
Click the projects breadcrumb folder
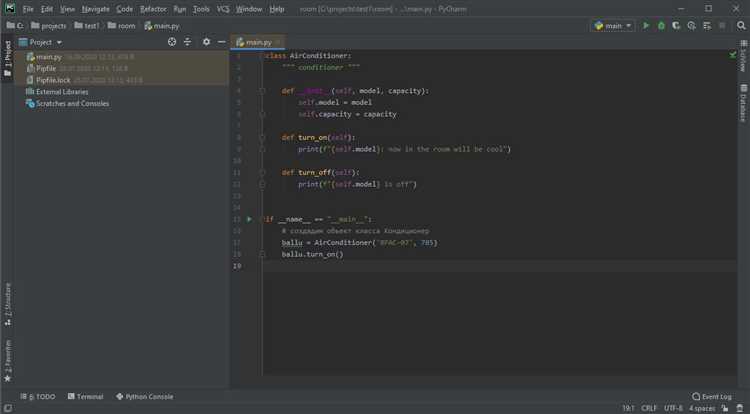[x=48, y=26]
